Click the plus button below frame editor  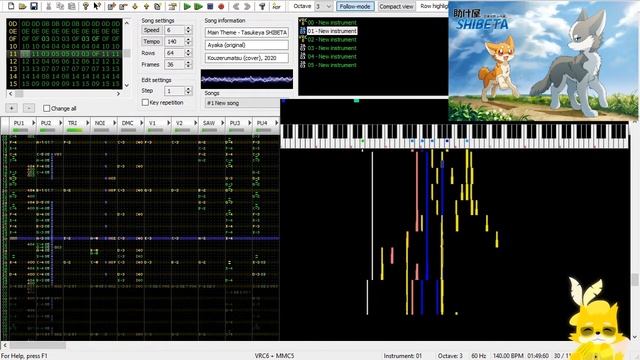pyautogui.click(x=12, y=108)
